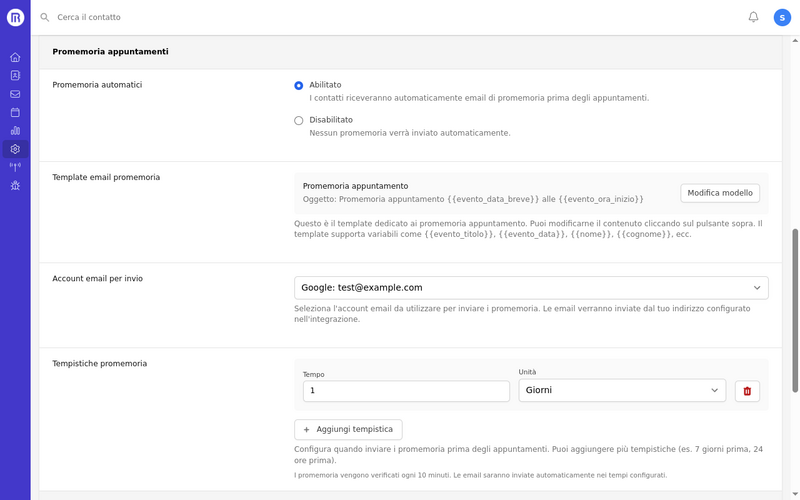Delete the reminder timing with trash icon
Screen dimensions: 800x500
point(746,391)
